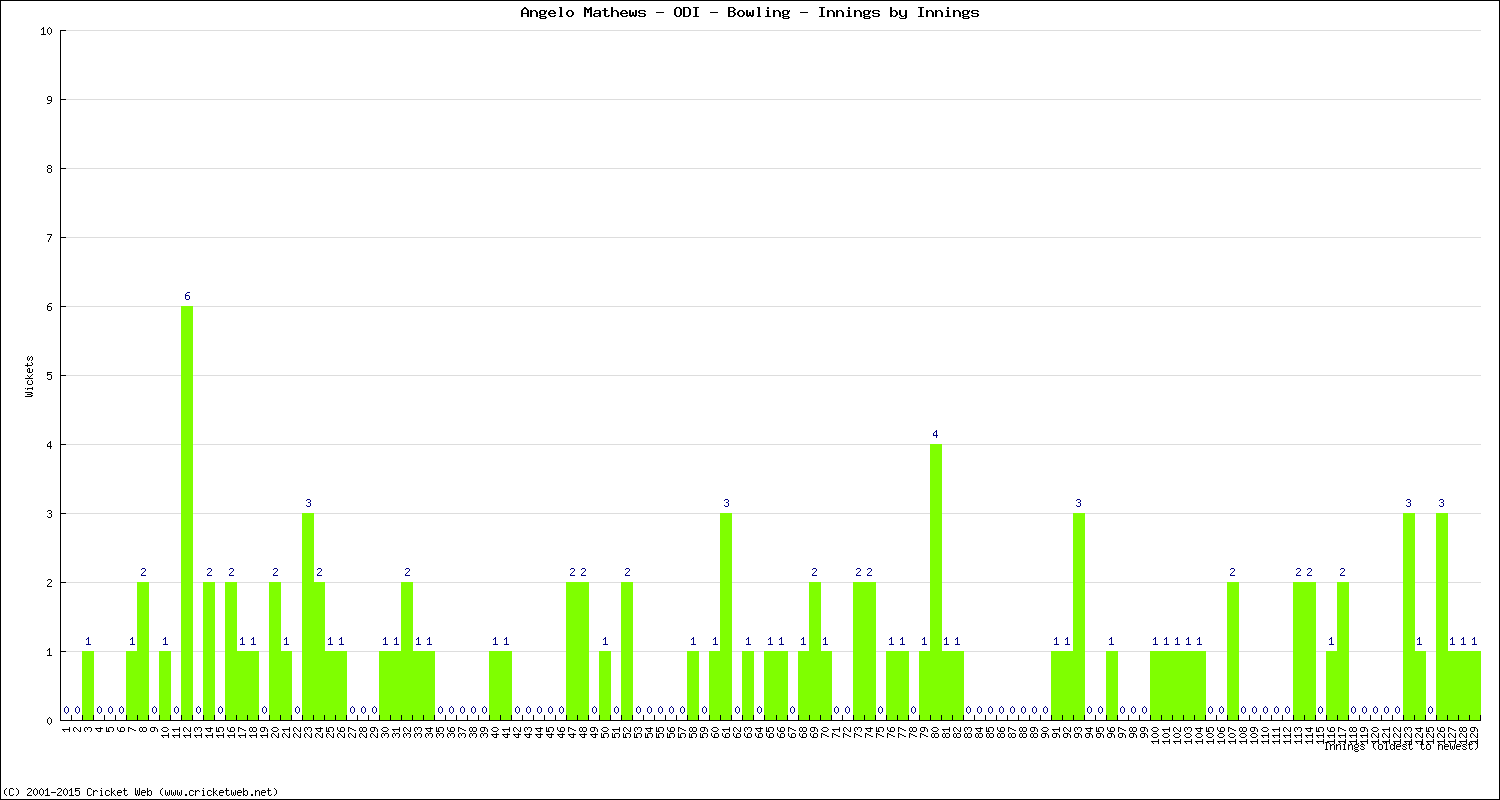This screenshot has height=800, width=1500.
Task: Click the x-axis innings label '100'
Action: [1156, 734]
